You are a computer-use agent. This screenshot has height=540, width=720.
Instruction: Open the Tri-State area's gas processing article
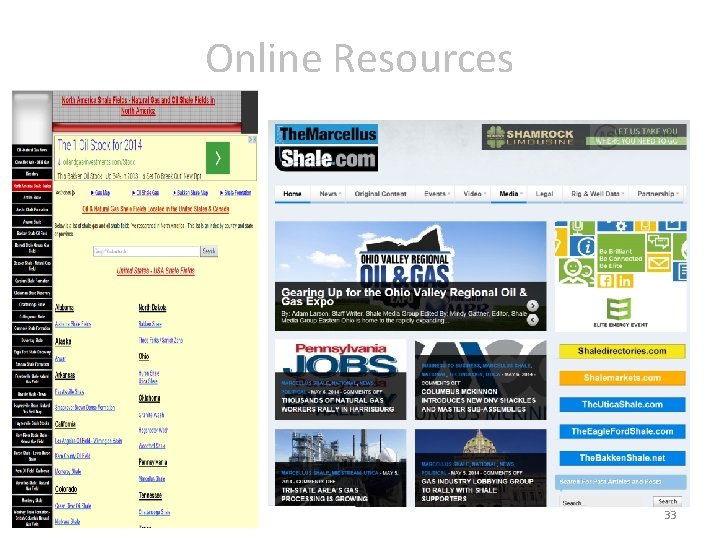click(340, 468)
